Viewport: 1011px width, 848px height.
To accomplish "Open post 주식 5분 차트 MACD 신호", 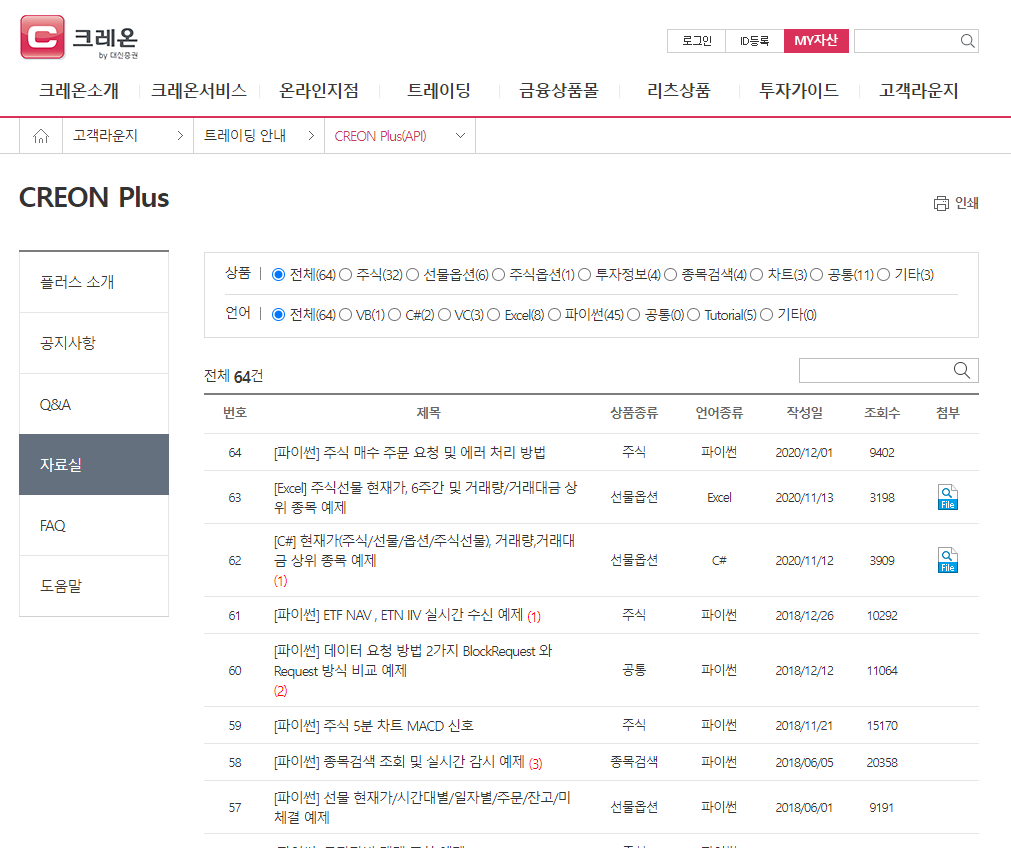I will (373, 725).
